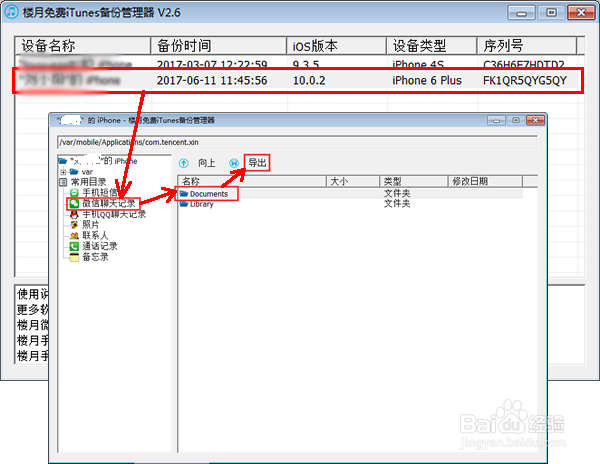Click the 向上 go-up button
Screen dimensions: 600x464
coord(207,163)
